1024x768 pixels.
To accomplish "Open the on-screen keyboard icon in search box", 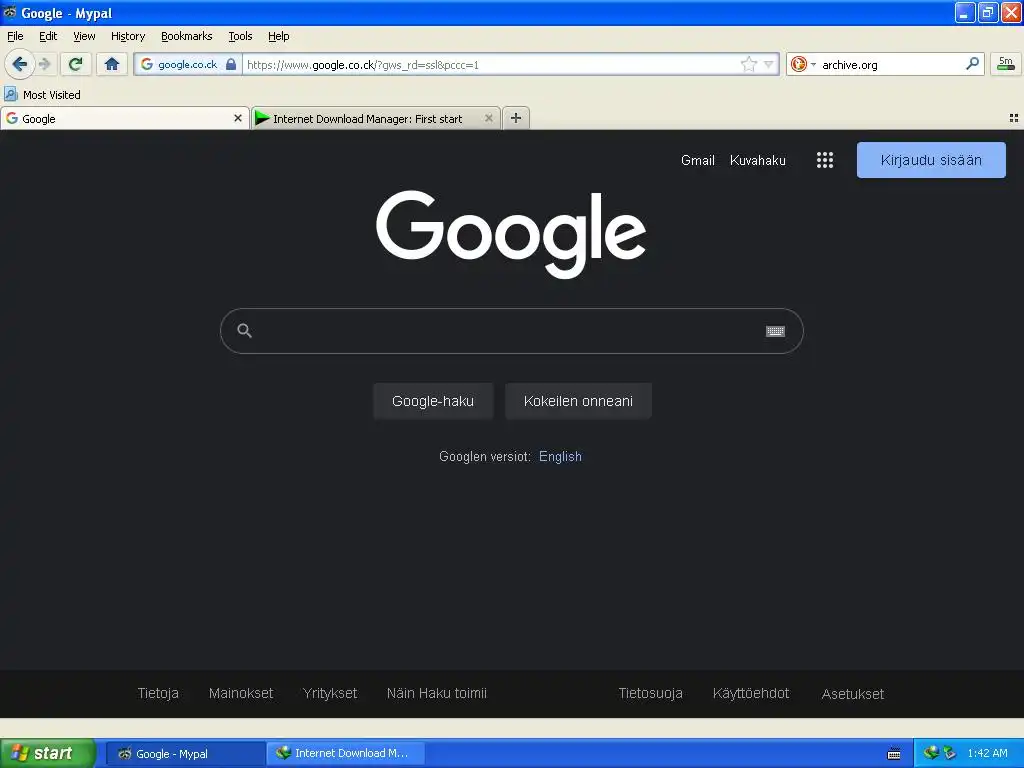I will (x=775, y=331).
